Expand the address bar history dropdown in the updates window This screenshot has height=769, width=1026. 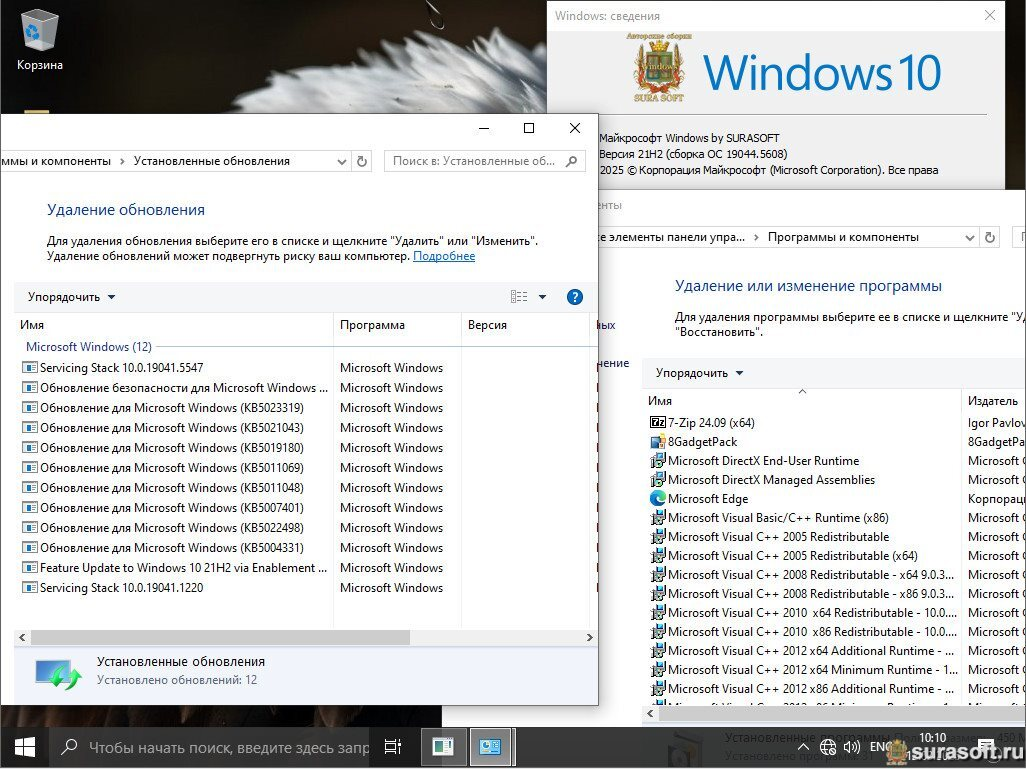tap(342, 161)
